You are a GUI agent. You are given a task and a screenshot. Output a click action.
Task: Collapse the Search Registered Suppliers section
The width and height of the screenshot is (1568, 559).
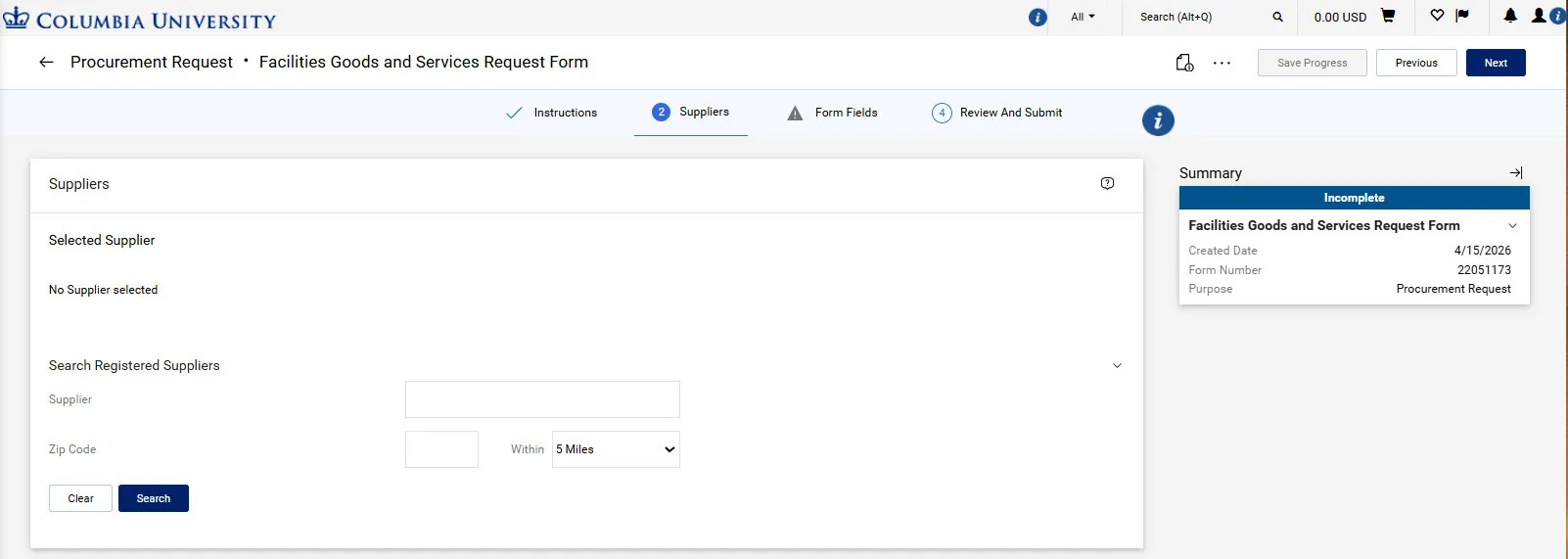click(1117, 365)
